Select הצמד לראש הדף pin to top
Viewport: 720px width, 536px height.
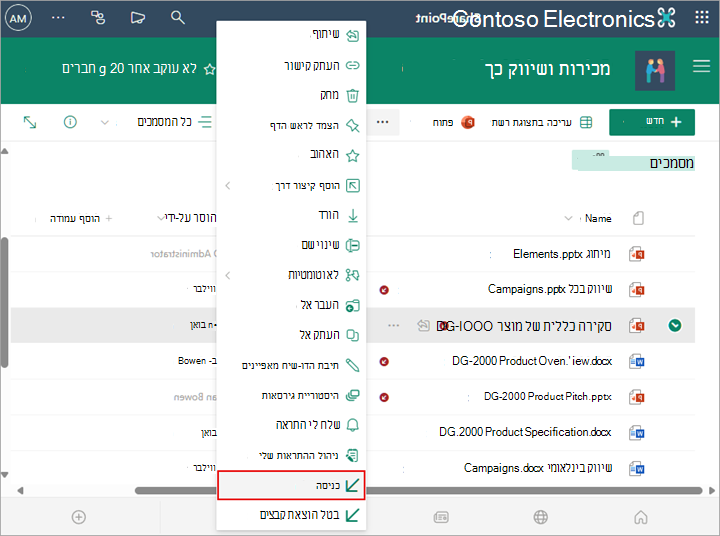point(291,125)
